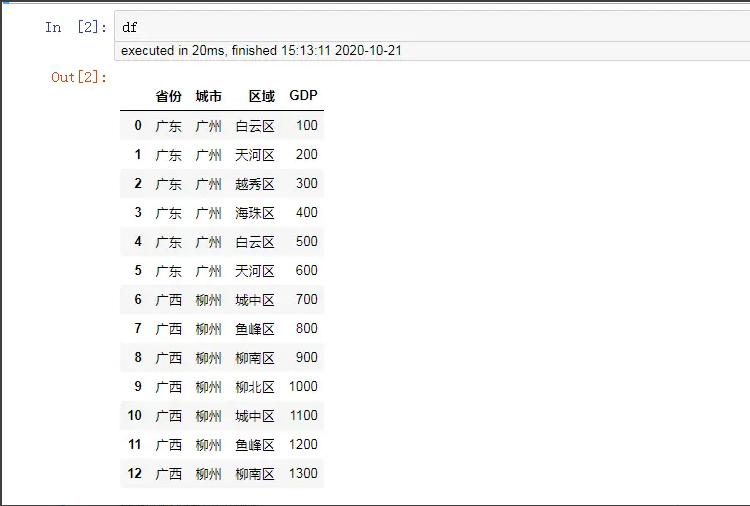Click the 省份 column header
Image resolution: width=750 pixels, height=506 pixels.
168,96
